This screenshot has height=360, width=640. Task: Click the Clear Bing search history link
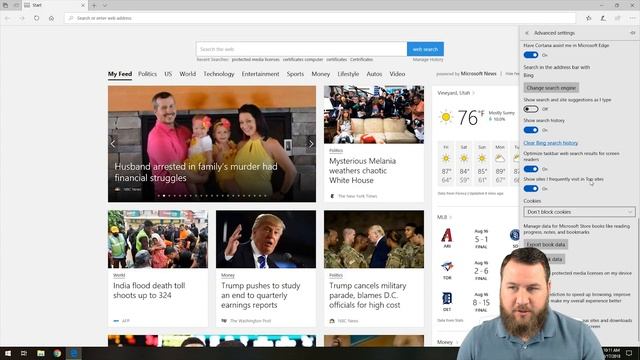coord(551,143)
